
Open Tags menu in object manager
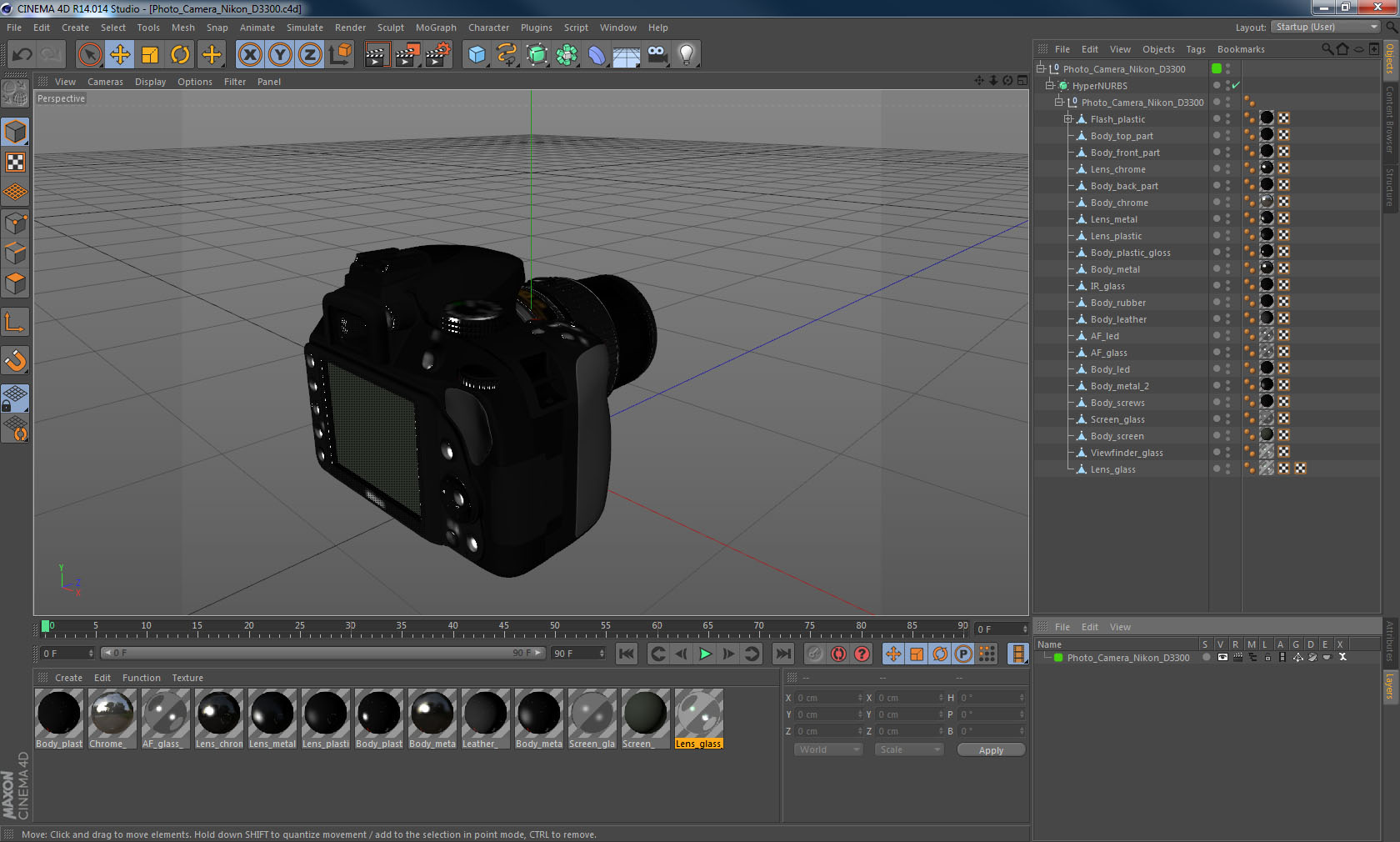(x=1196, y=49)
